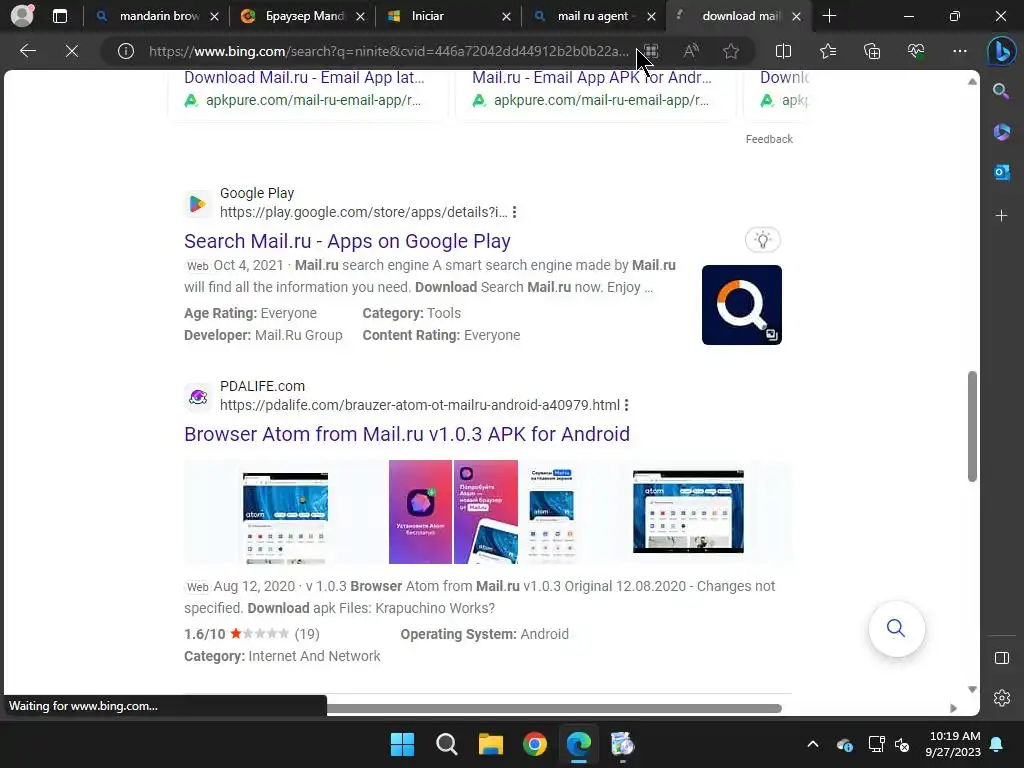Expand Google Play result options menu
This screenshot has width=1024, height=768.
coord(515,212)
